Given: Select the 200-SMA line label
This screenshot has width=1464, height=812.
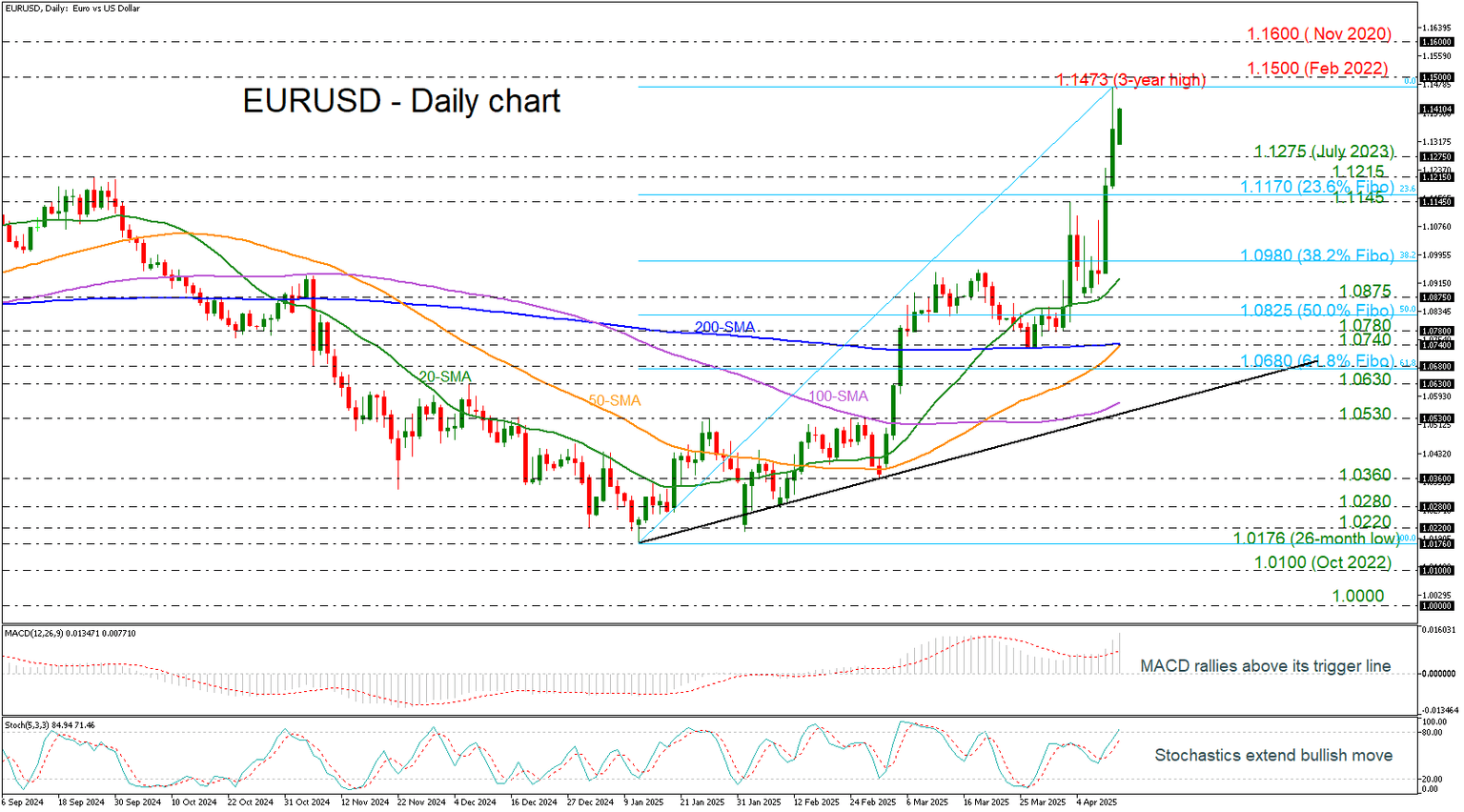Looking at the screenshot, I should click(725, 327).
